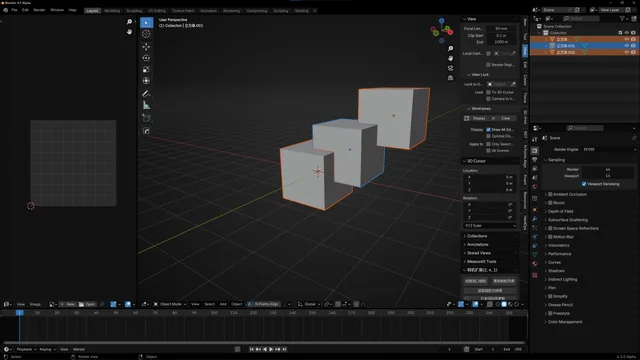Image resolution: width=640 pixels, height=360 pixels.
Task: Click the Wireframes Clear button
Action: point(504,118)
